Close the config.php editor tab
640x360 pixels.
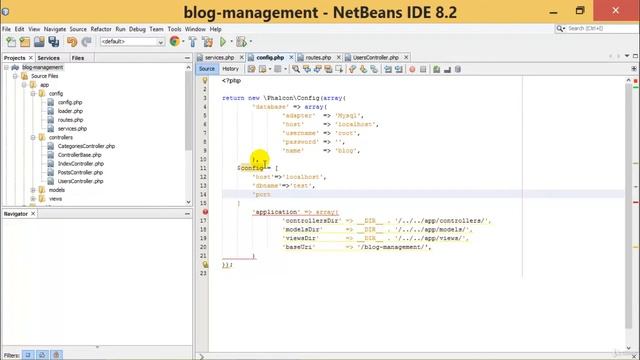tap(291, 58)
